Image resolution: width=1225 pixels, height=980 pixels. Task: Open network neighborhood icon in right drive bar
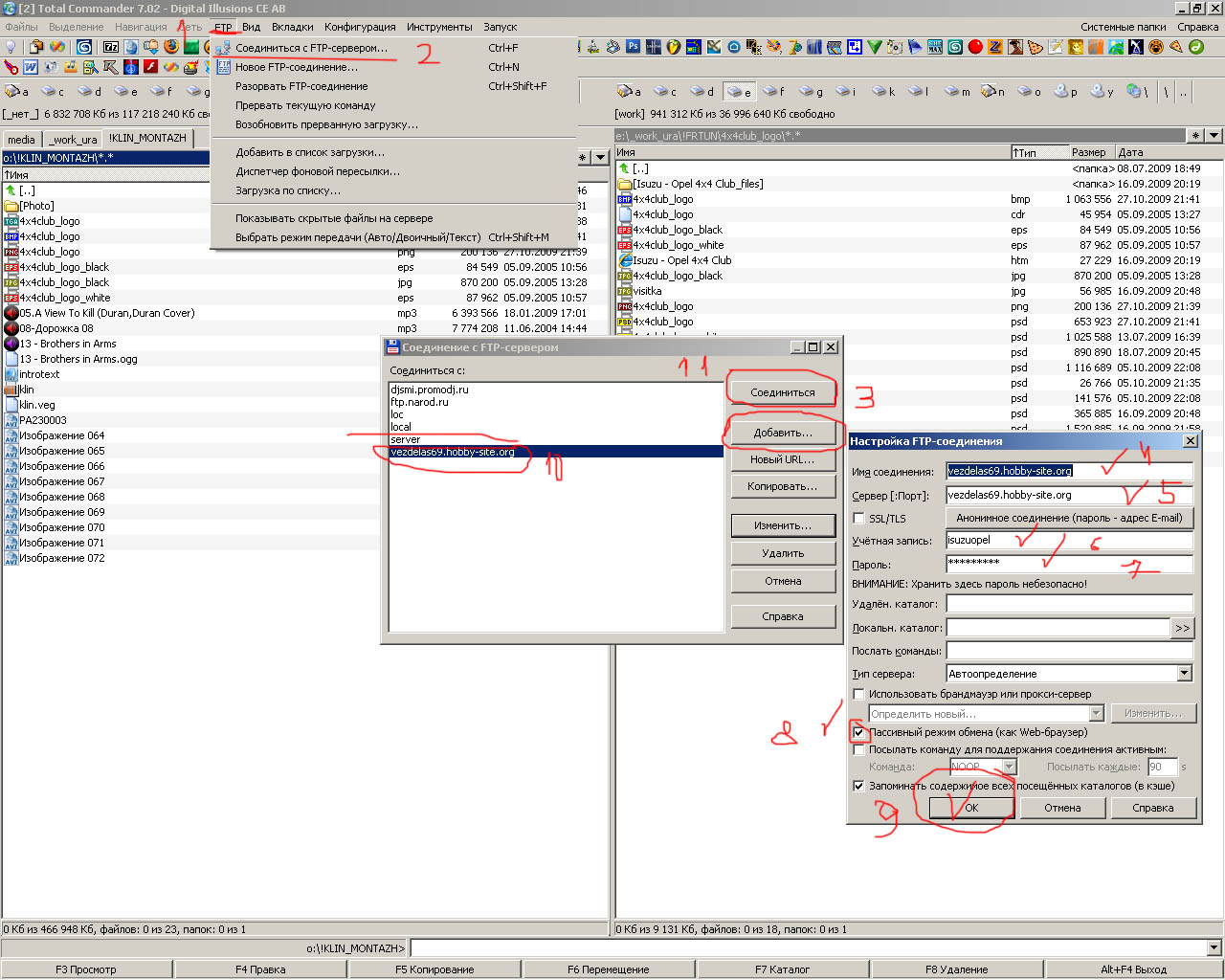pyautogui.click(x=1137, y=92)
